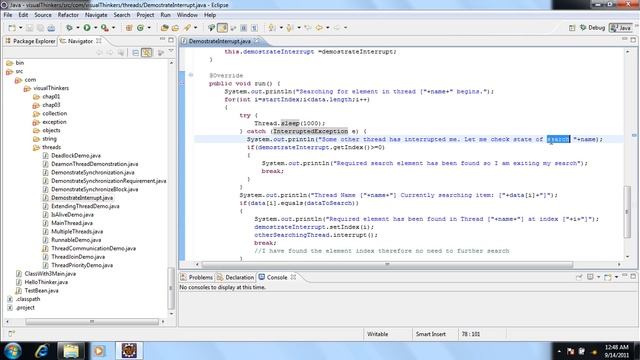Screen dimensions: 640x360
Task: Click the green Run button
Action: [x=87, y=28]
